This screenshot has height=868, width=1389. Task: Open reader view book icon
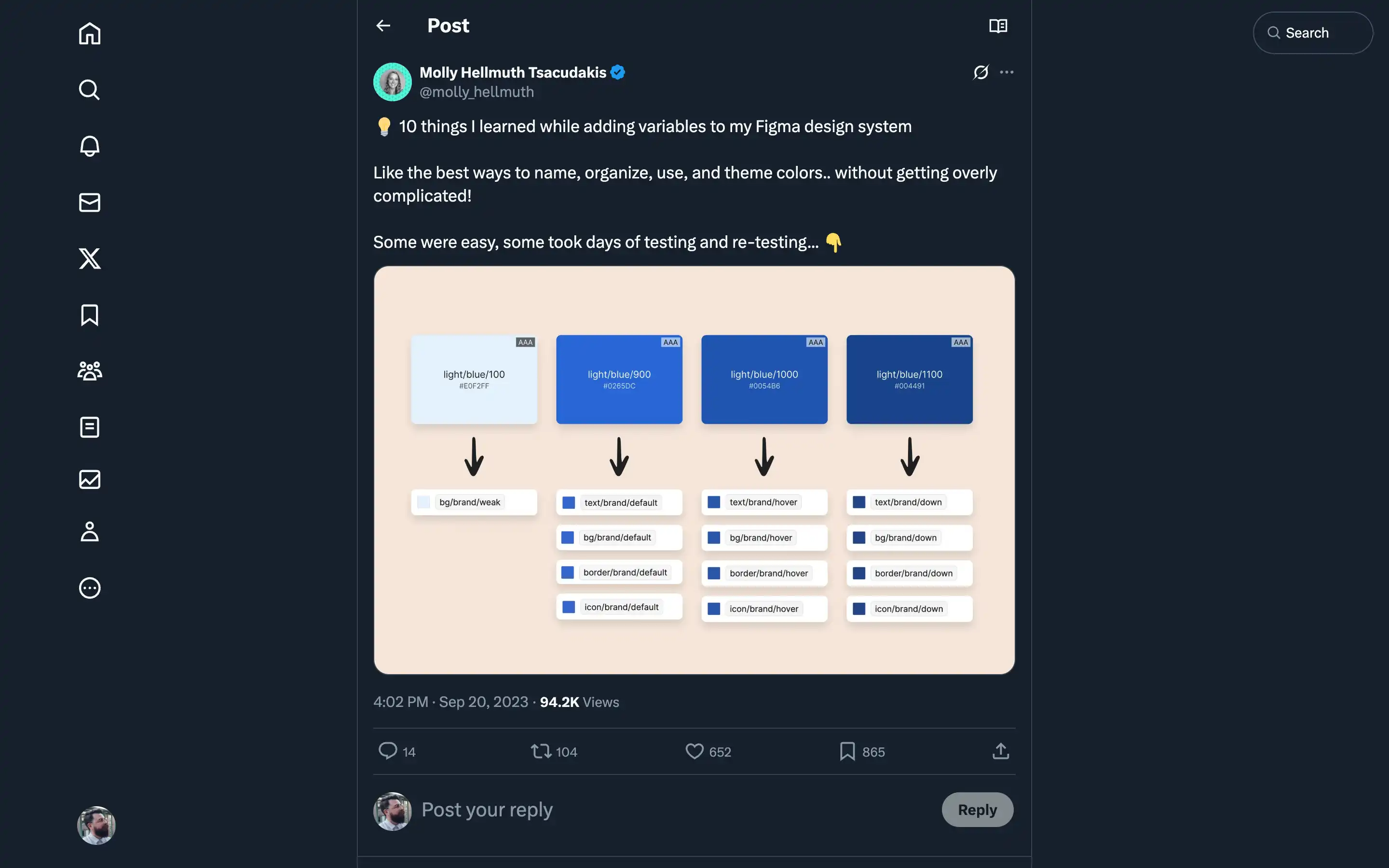(x=998, y=26)
